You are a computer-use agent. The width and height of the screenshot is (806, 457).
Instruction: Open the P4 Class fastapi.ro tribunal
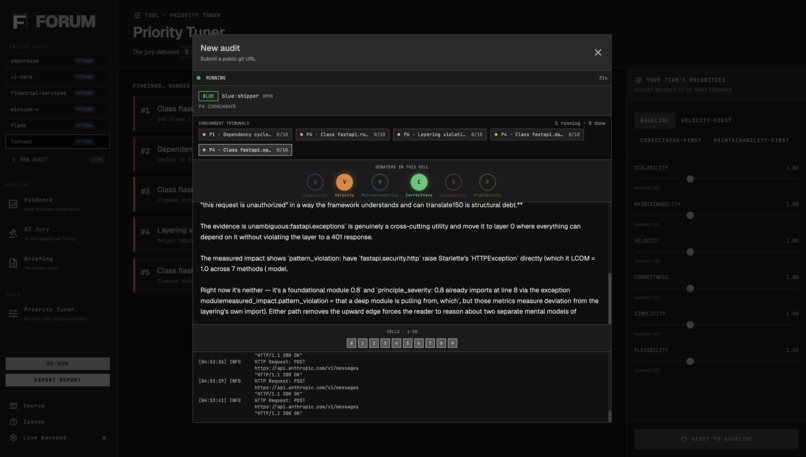tap(342, 135)
